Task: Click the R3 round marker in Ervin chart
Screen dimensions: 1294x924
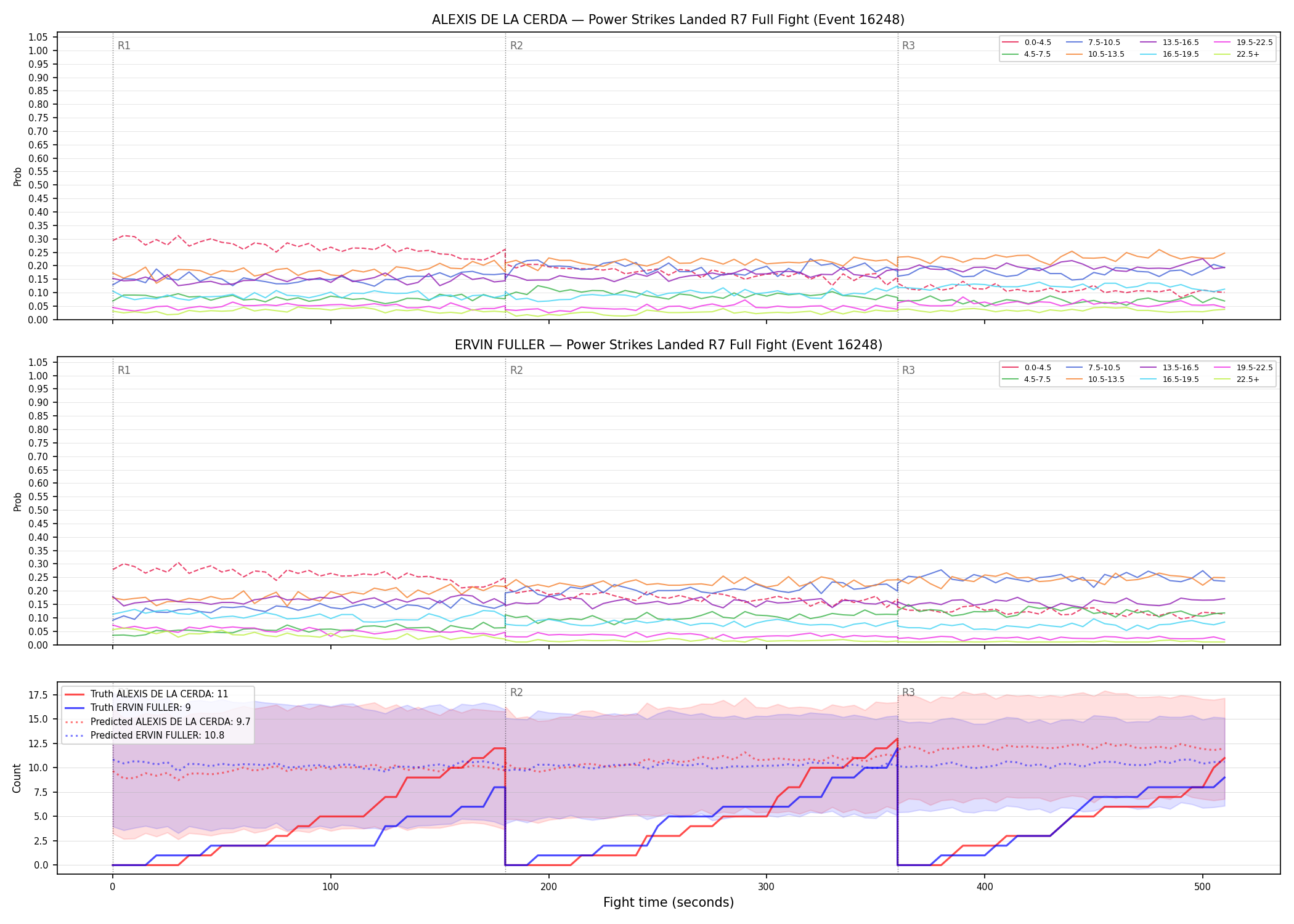Action: (908, 370)
